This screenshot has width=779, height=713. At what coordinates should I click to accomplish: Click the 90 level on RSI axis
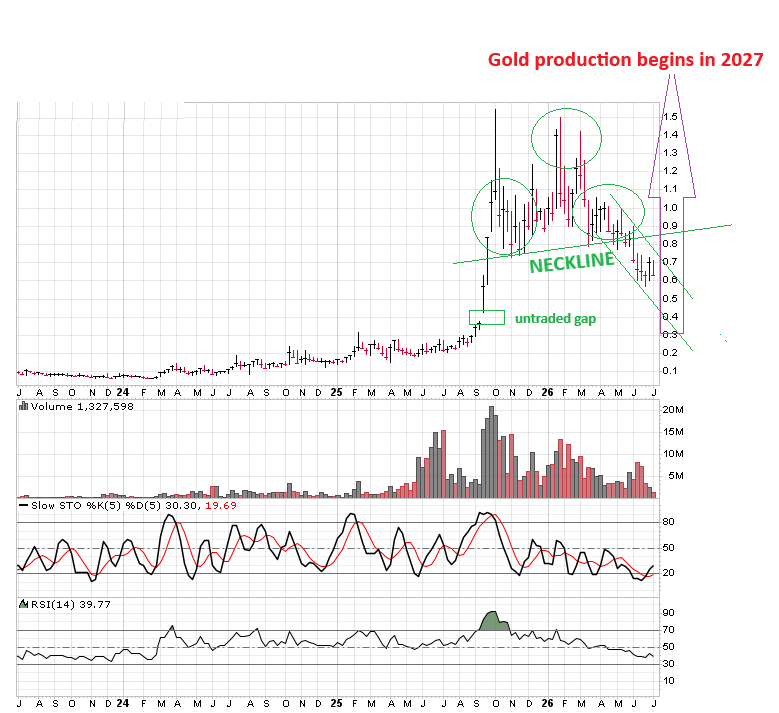tap(669, 613)
